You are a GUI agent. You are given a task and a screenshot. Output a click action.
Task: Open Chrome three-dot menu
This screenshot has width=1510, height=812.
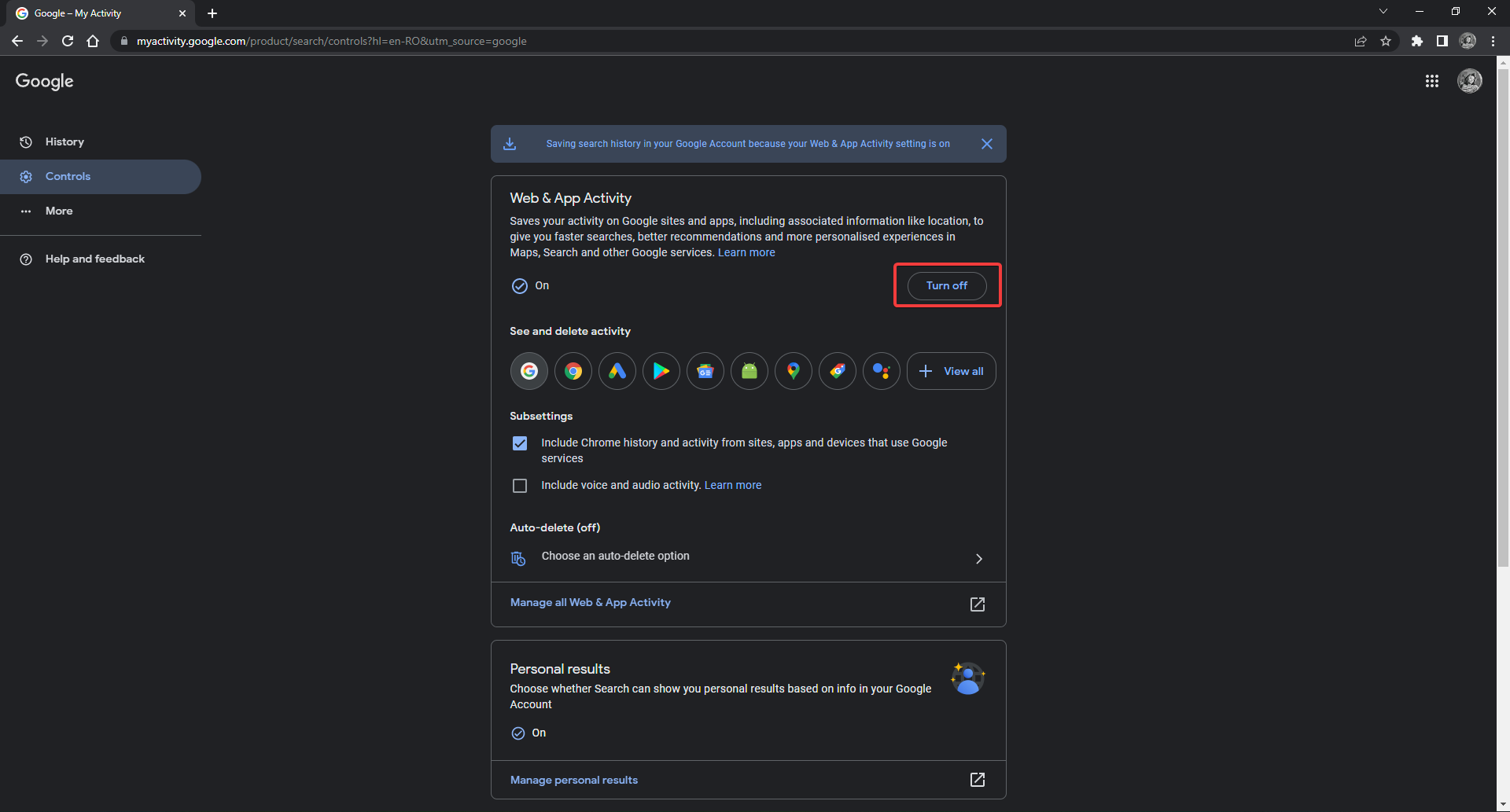tap(1493, 41)
